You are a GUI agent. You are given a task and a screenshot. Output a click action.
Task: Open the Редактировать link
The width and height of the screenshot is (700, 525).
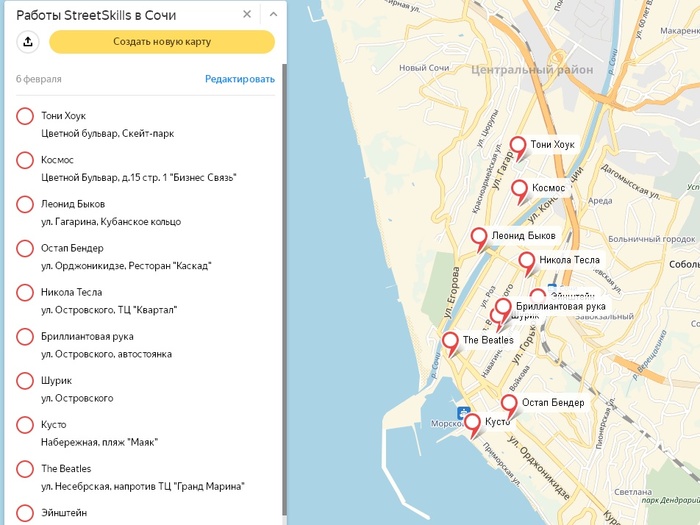240,79
